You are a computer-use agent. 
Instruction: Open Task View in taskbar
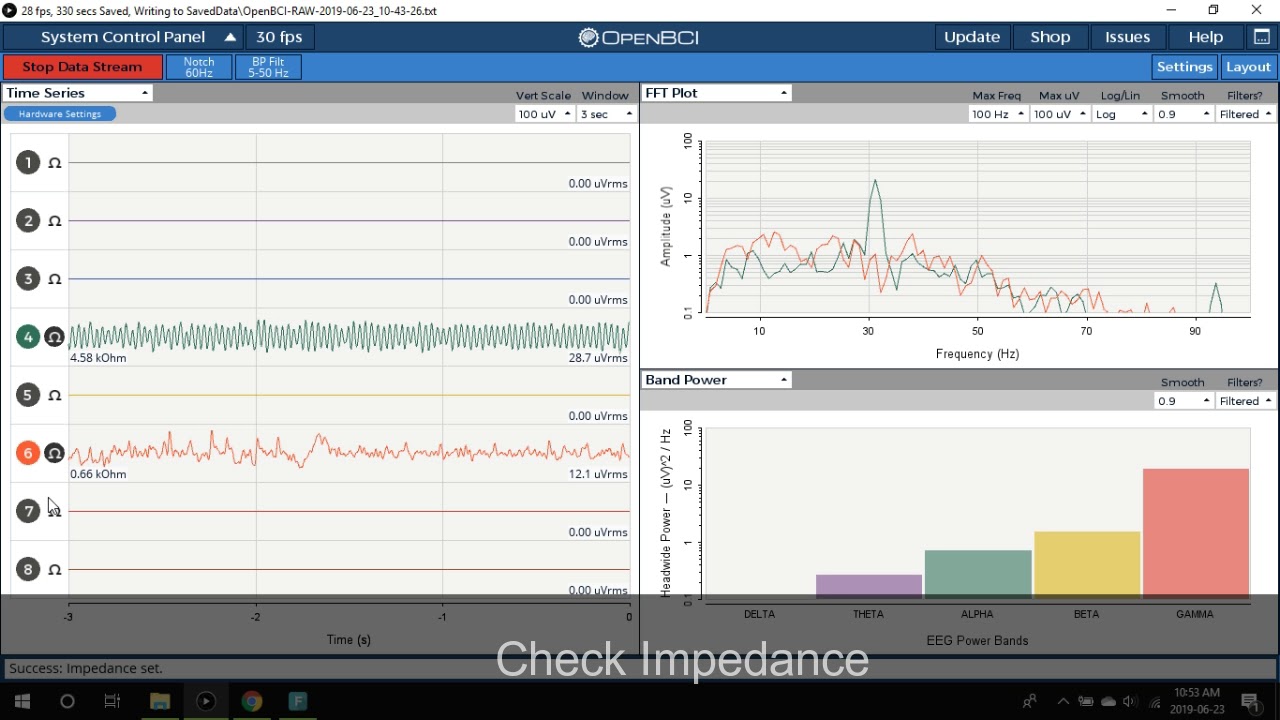112,701
